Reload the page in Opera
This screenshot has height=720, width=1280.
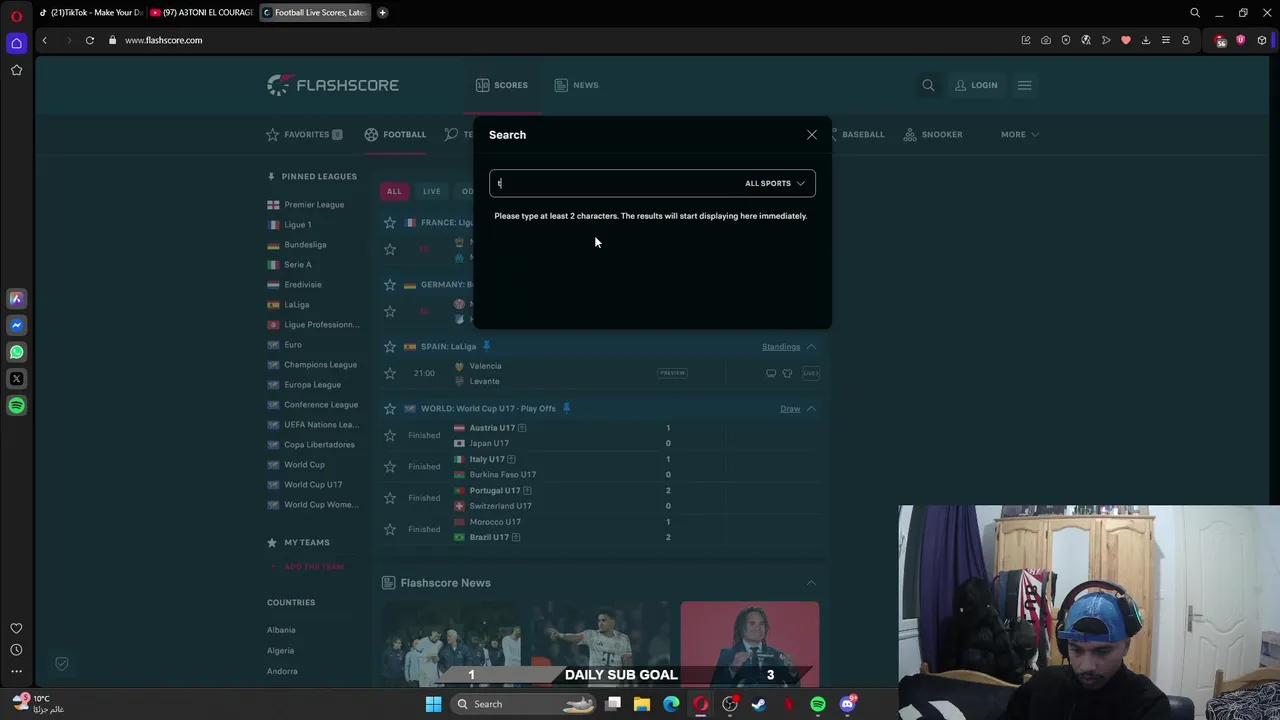point(90,40)
